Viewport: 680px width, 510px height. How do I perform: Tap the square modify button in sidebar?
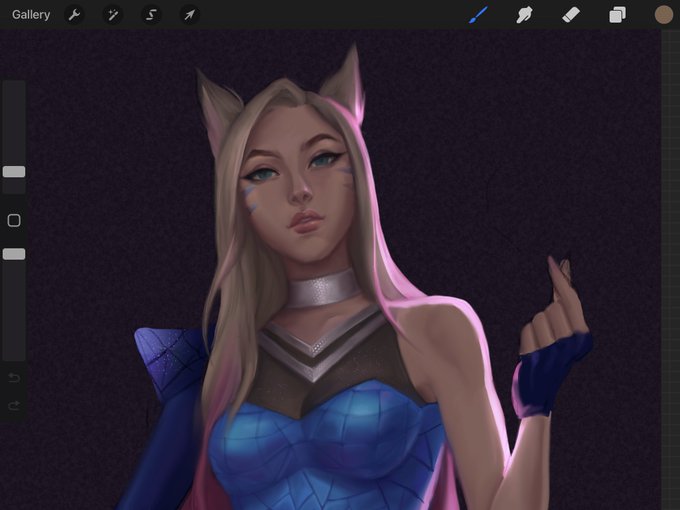coord(14,220)
